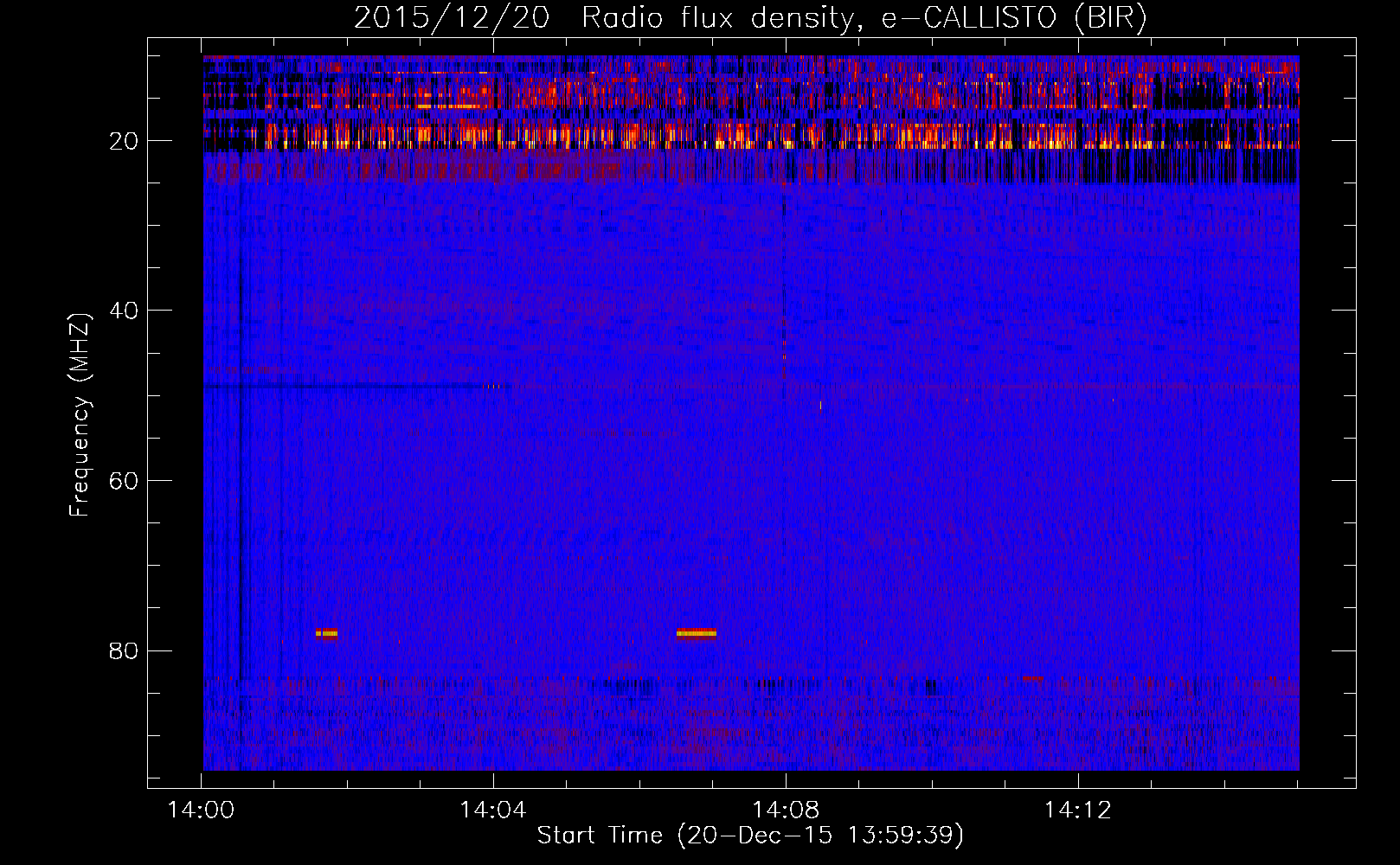Click the long yellow-red burst near 78 MHz

[x=697, y=633]
